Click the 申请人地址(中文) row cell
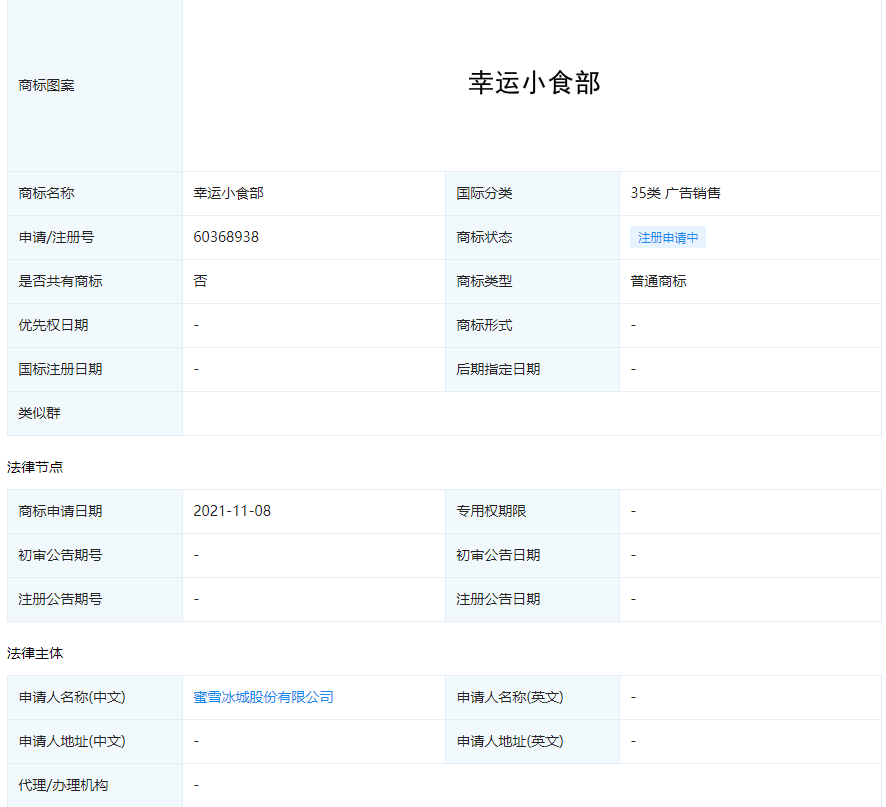Screen dimensions: 886x807 click(57, 741)
